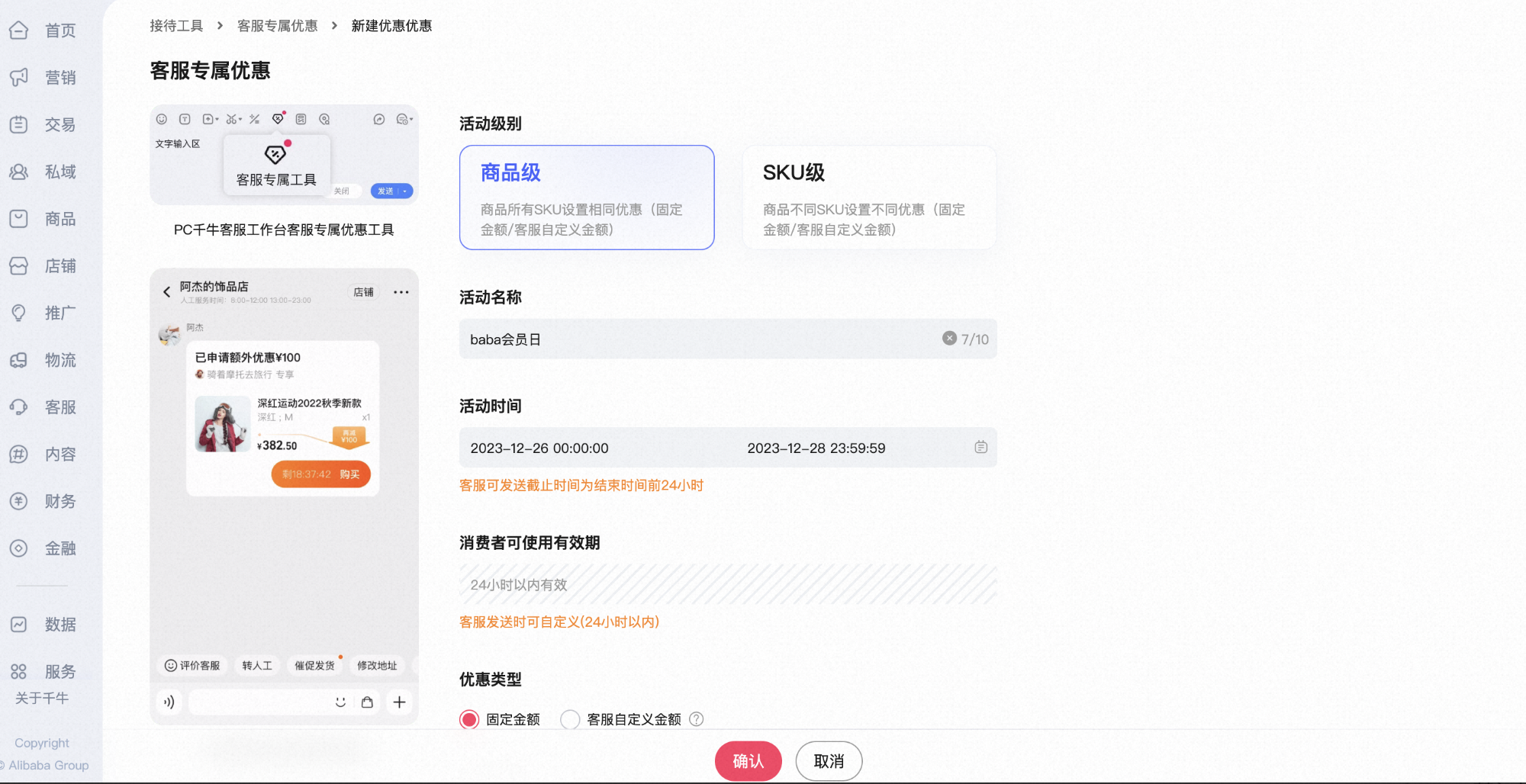Click 店铺 pill in mobile preview
1526x784 pixels.
363,292
